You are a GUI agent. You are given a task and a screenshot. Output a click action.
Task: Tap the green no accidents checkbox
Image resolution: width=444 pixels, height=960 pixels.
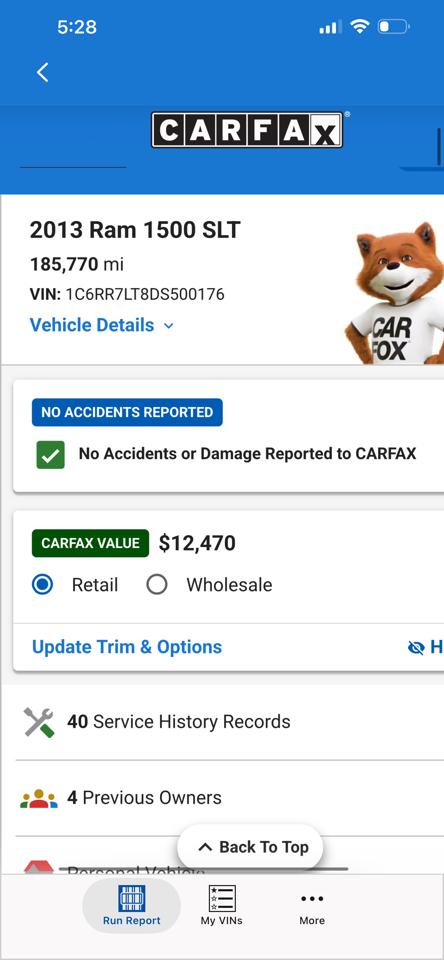50,454
